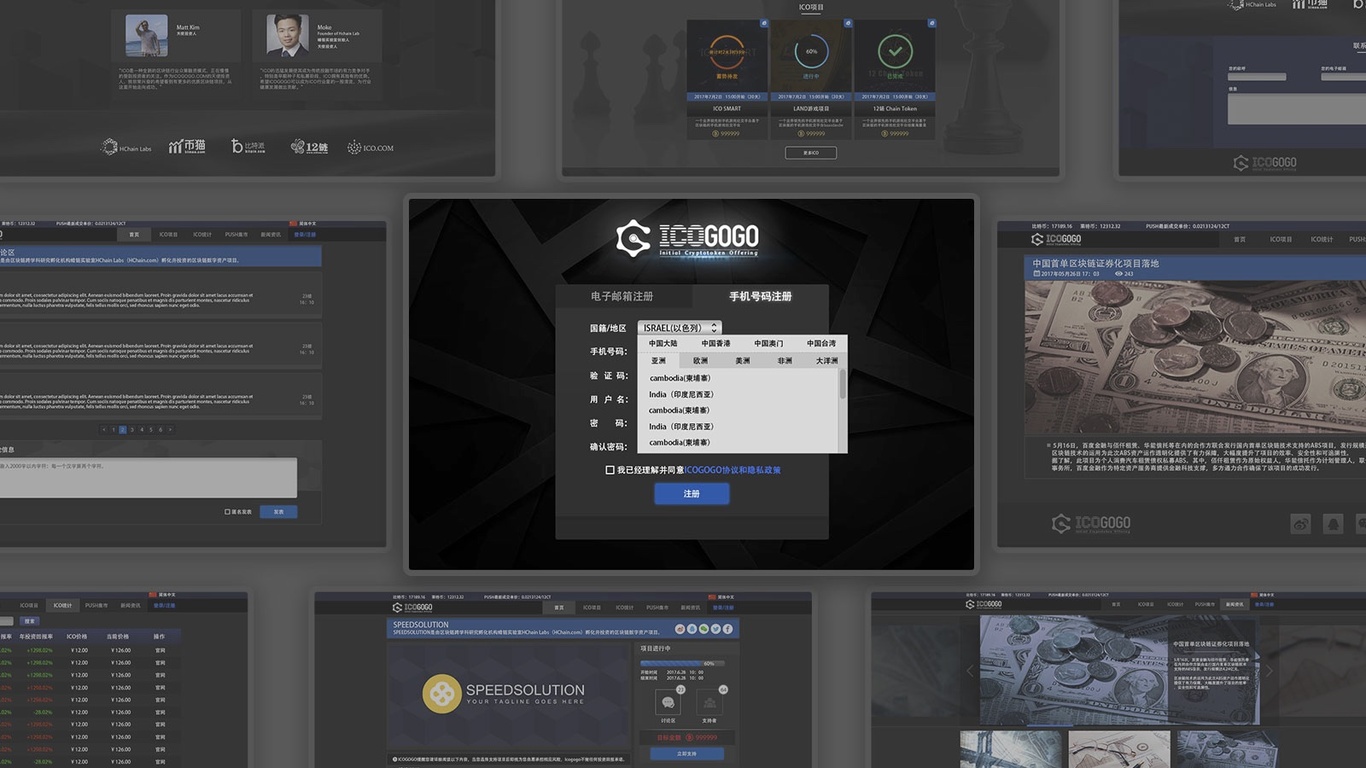The width and height of the screenshot is (1366, 768).
Task: Click the SpeedSolution project banner logo
Action: (504, 695)
